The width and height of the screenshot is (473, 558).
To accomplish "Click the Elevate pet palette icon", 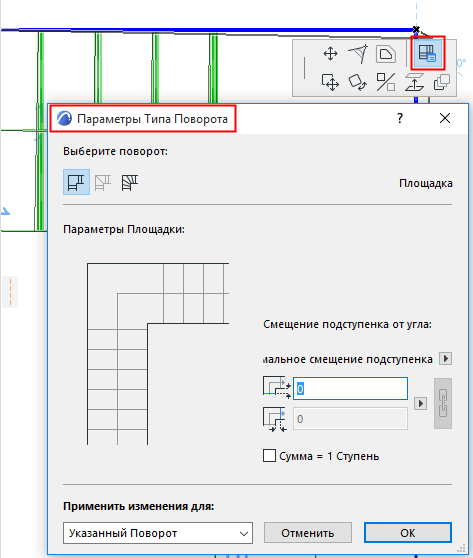I will point(414,82).
